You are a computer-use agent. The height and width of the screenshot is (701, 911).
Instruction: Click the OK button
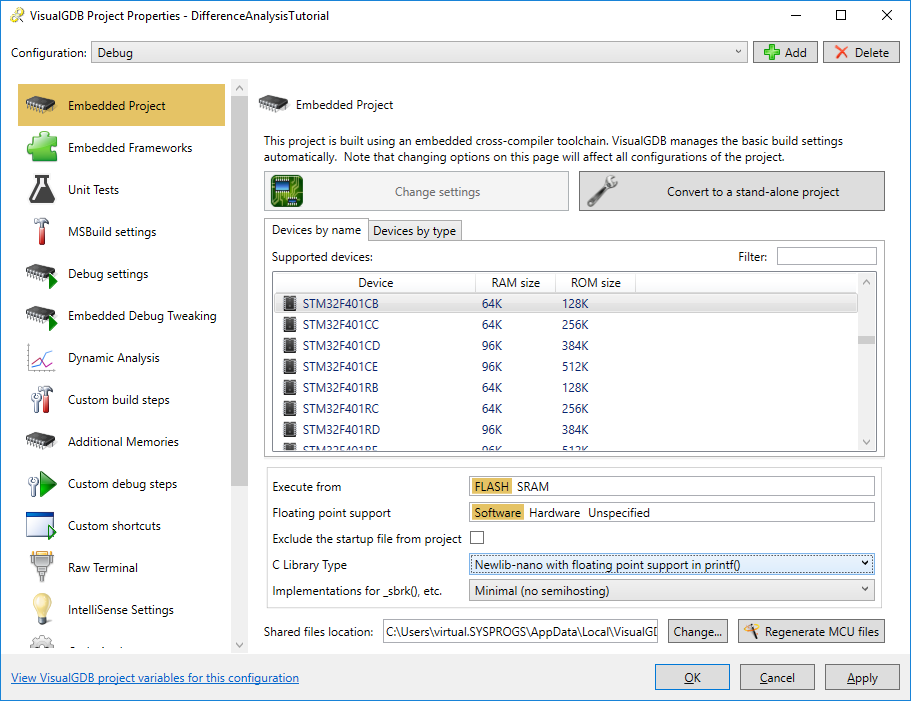(x=692, y=677)
